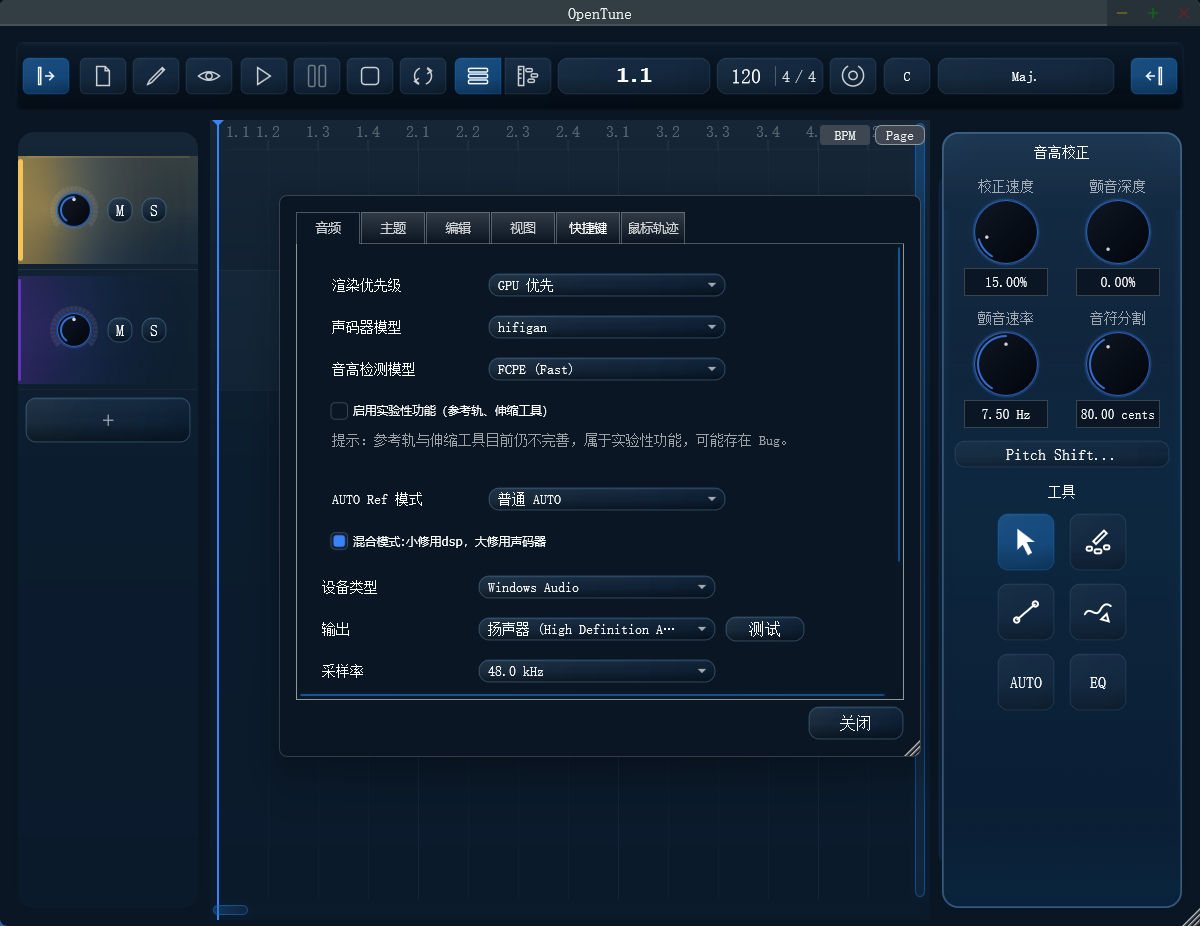Image resolution: width=1200 pixels, height=926 pixels.
Task: Toggle the BPM timeline button
Action: (845, 136)
